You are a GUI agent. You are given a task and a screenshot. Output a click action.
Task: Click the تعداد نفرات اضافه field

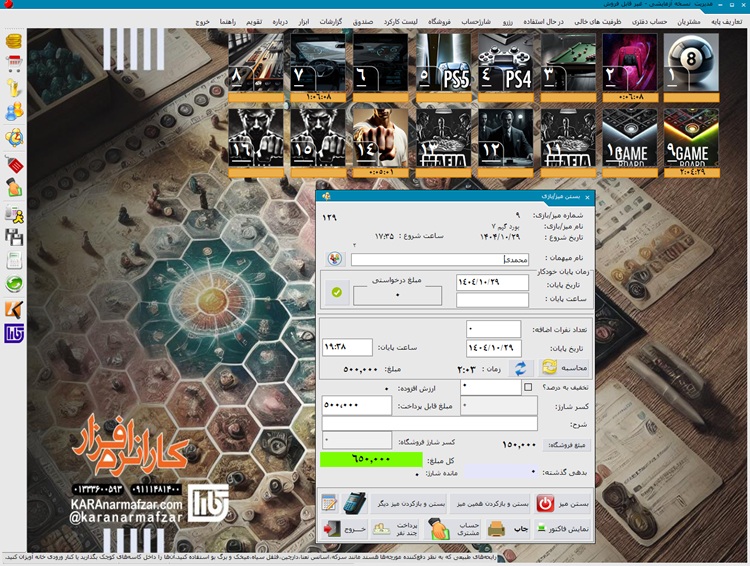(493, 329)
